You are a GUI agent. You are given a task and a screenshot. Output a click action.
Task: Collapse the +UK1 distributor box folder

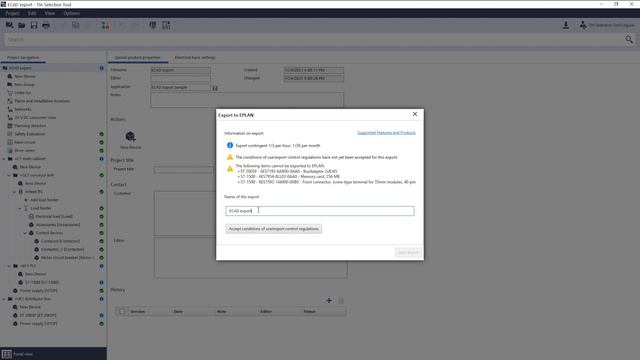click(4, 299)
